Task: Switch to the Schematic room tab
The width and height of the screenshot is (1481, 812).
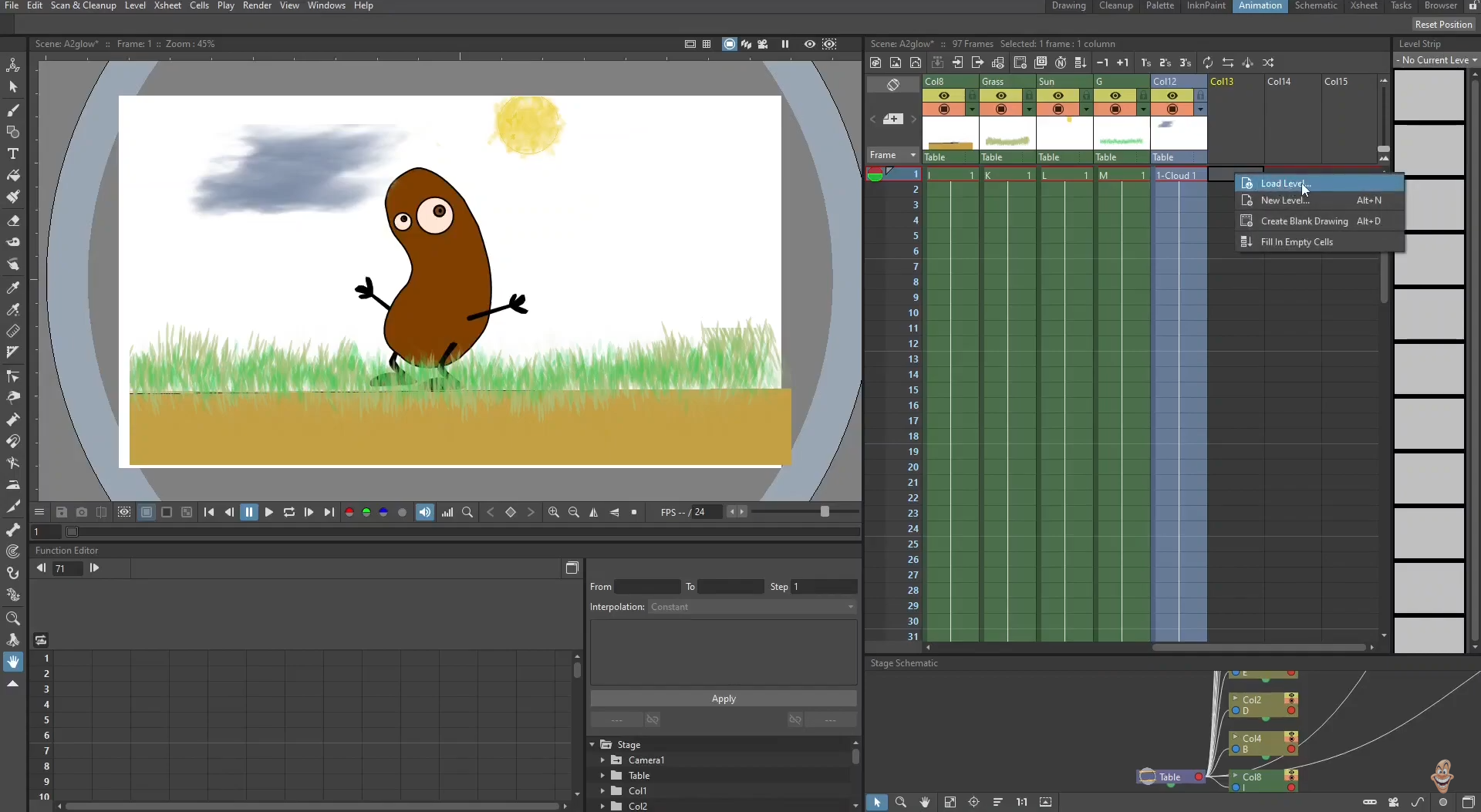Action: 1315,5
